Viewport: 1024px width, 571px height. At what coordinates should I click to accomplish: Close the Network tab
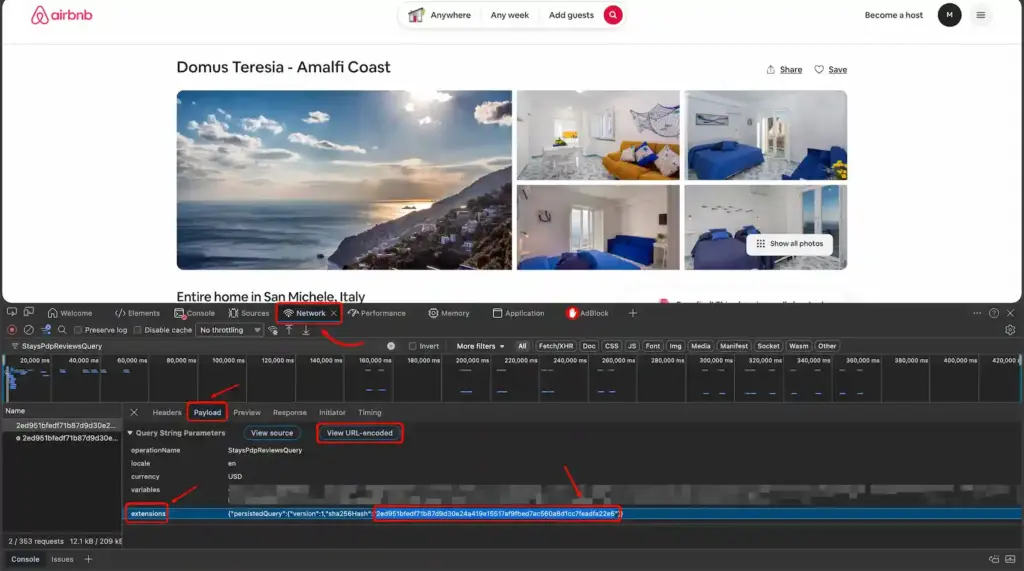[334, 313]
